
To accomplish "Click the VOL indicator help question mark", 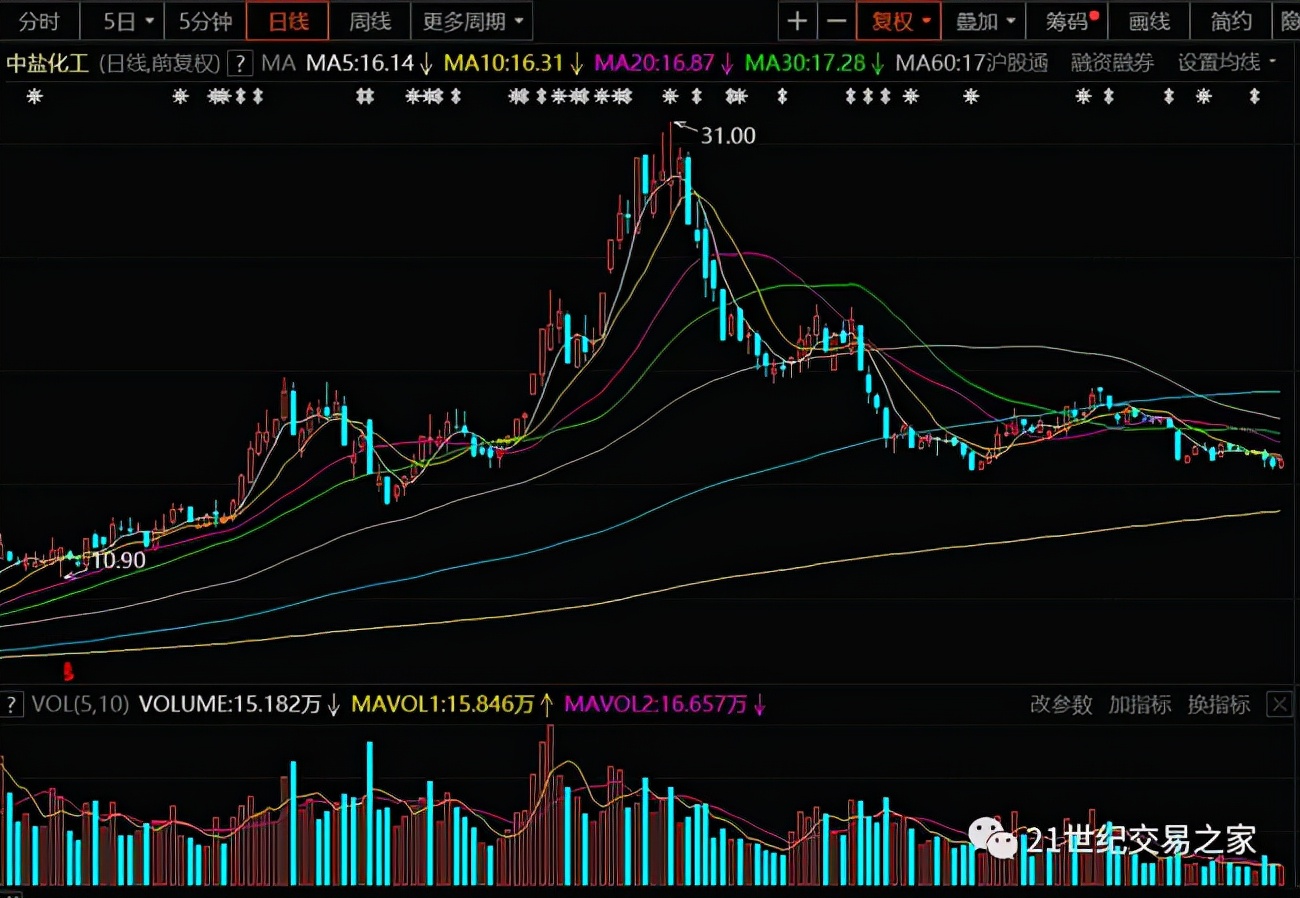I will [x=12, y=704].
